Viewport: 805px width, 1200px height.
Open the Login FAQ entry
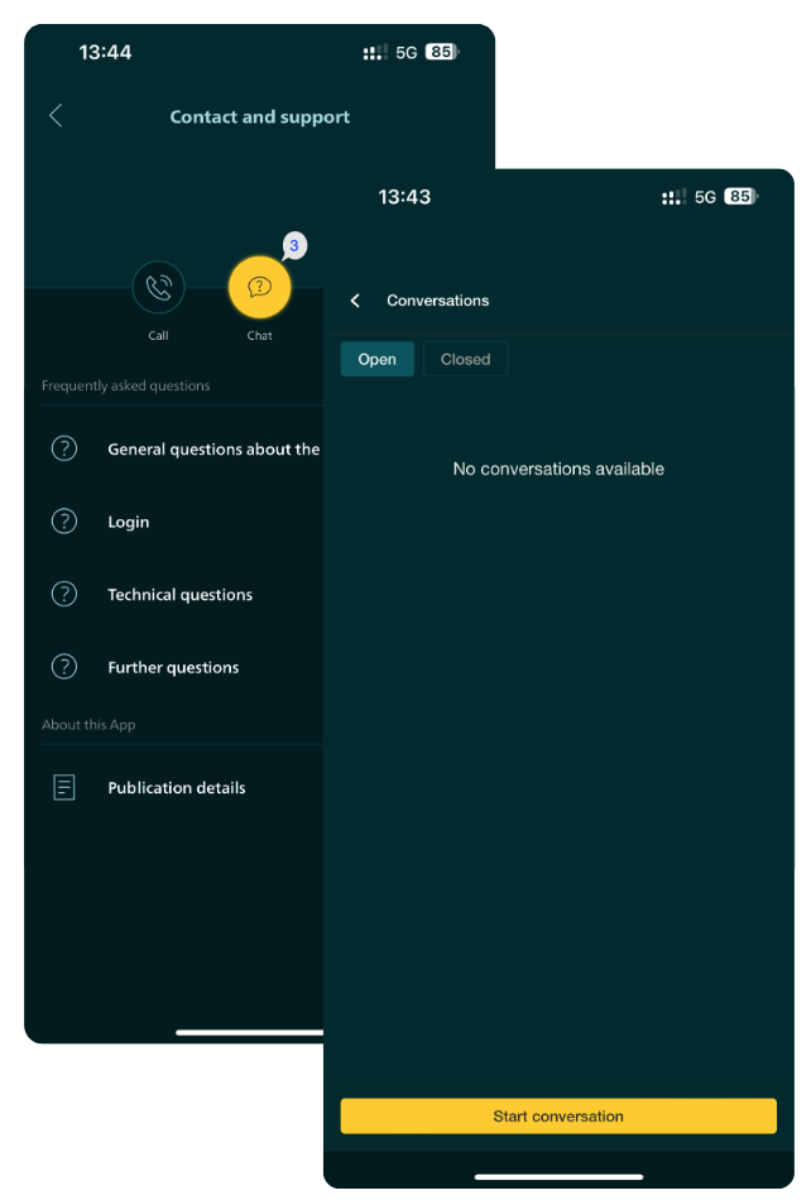[x=129, y=522]
